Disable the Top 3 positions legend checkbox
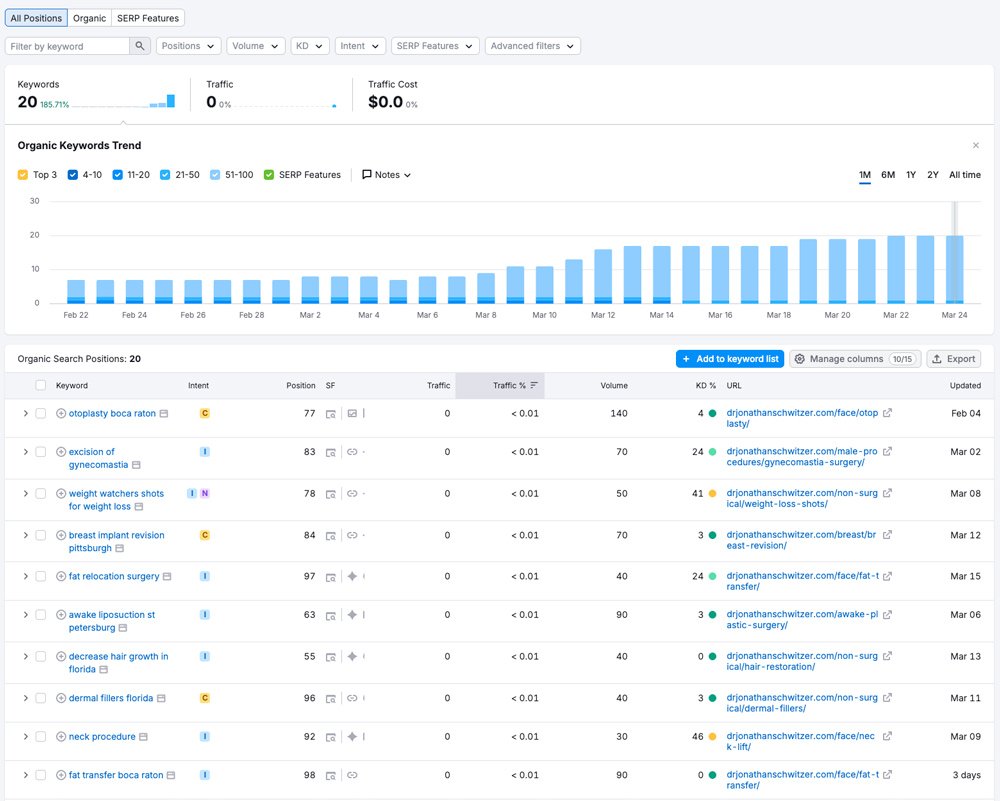This screenshot has width=1000, height=801. point(24,174)
